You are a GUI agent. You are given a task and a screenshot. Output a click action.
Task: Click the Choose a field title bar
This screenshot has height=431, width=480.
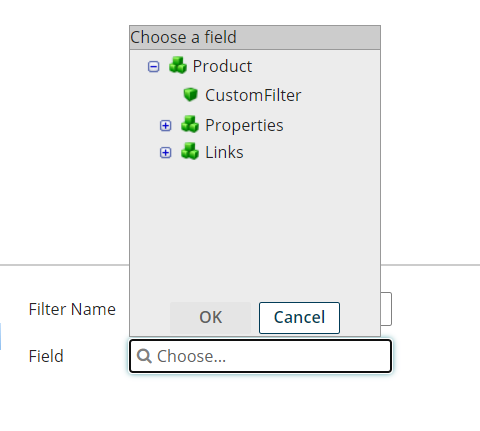(x=255, y=37)
